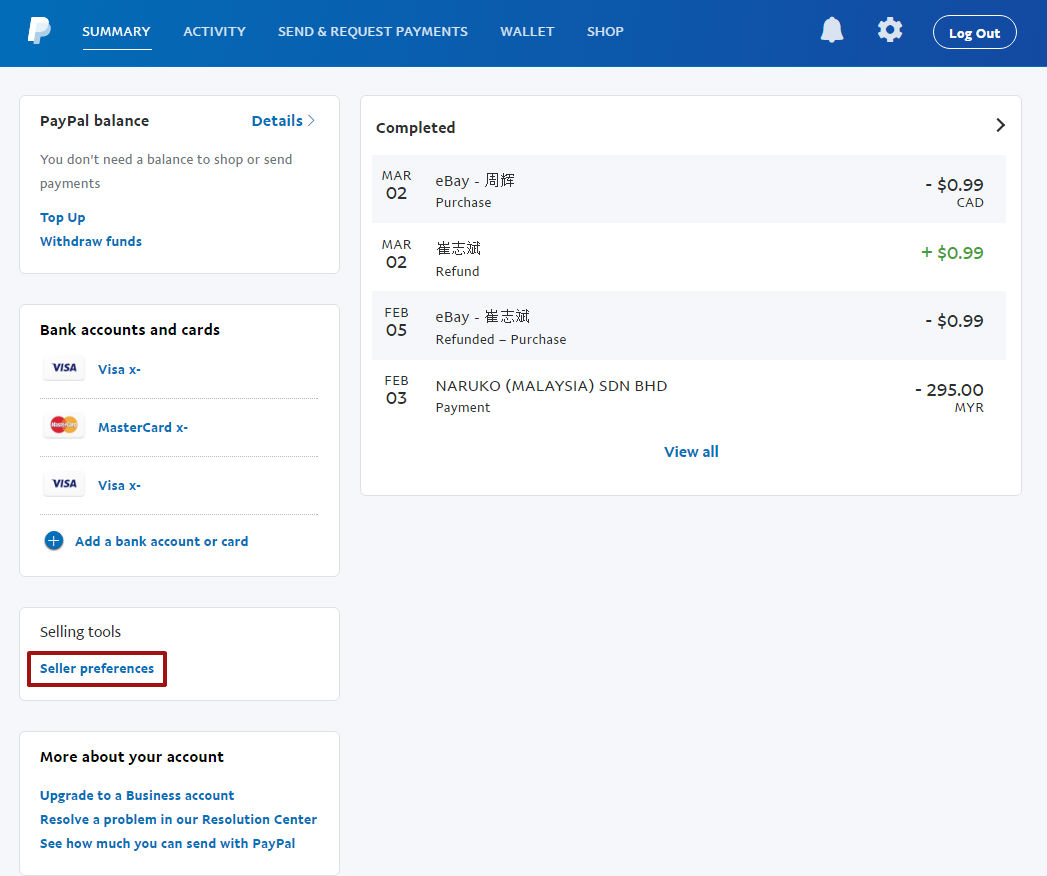The image size is (1047, 876).
Task: Open the notifications bell icon
Action: 831,31
